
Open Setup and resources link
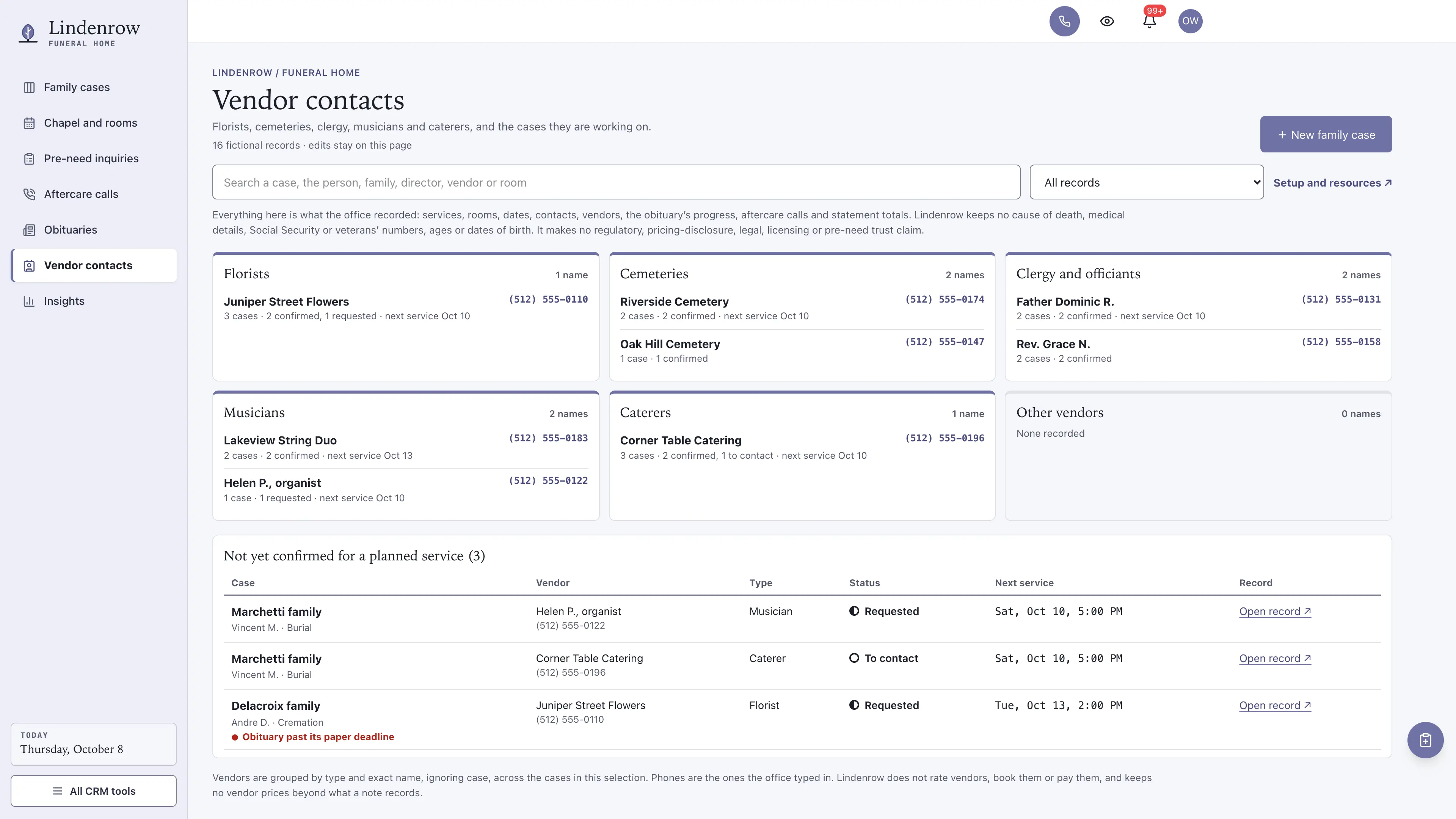coord(1332,182)
